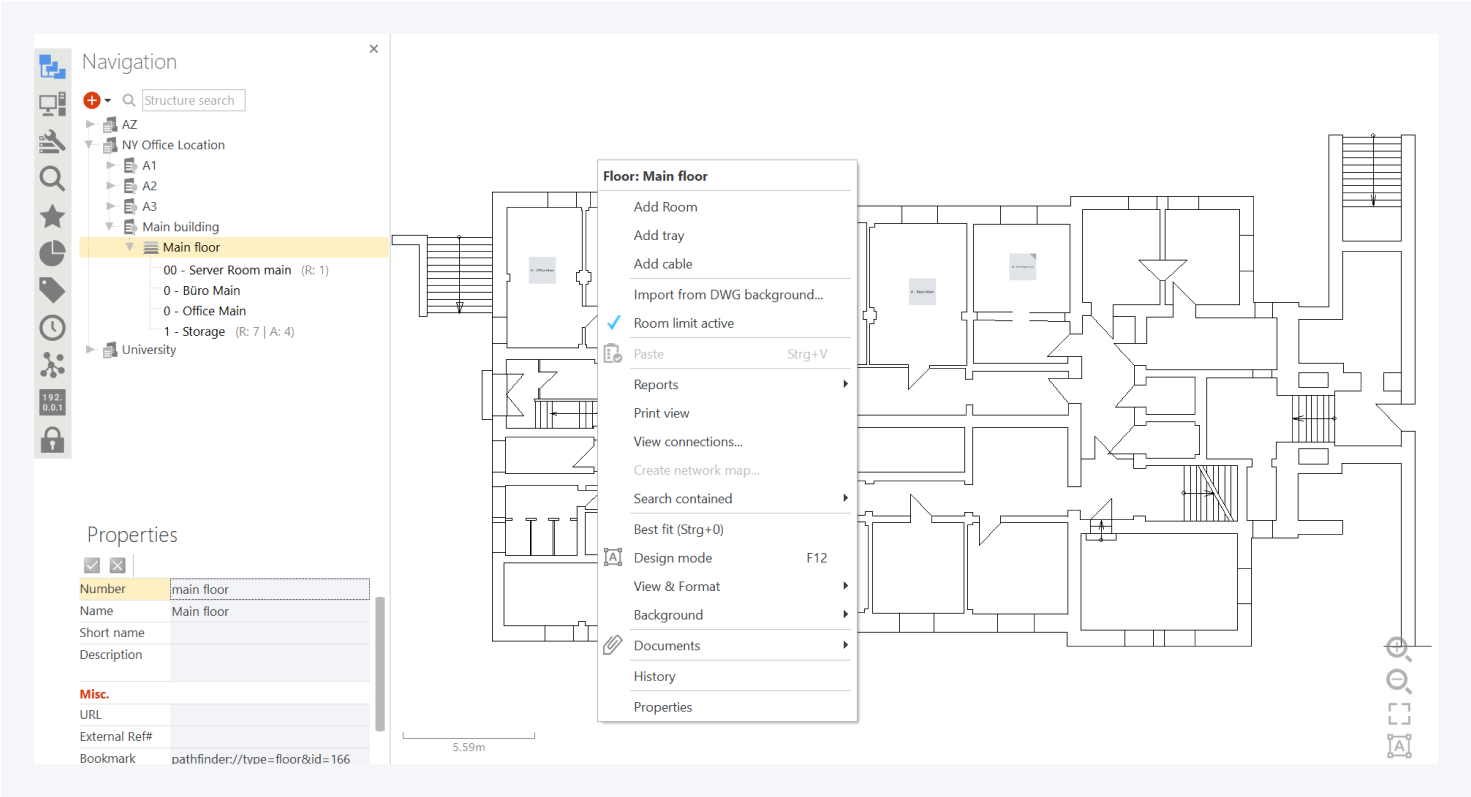Collapse the Main building tree node

[110, 227]
